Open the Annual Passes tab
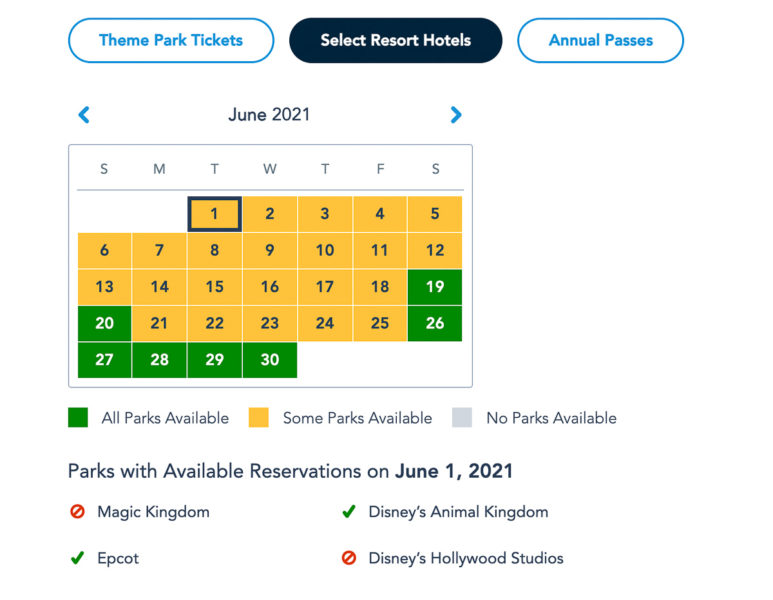The height and width of the screenshot is (600, 773). pyautogui.click(x=600, y=40)
